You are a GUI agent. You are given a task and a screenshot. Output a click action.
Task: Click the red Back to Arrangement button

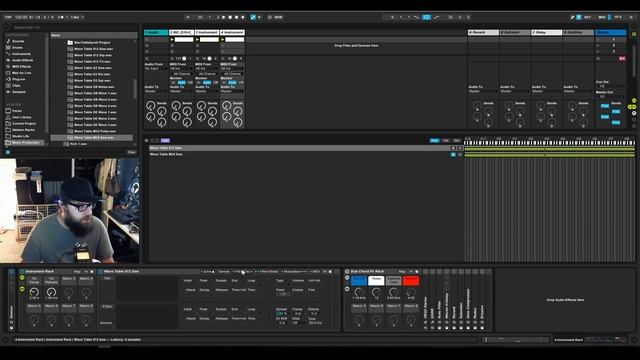pyautogui.click(x=622, y=58)
